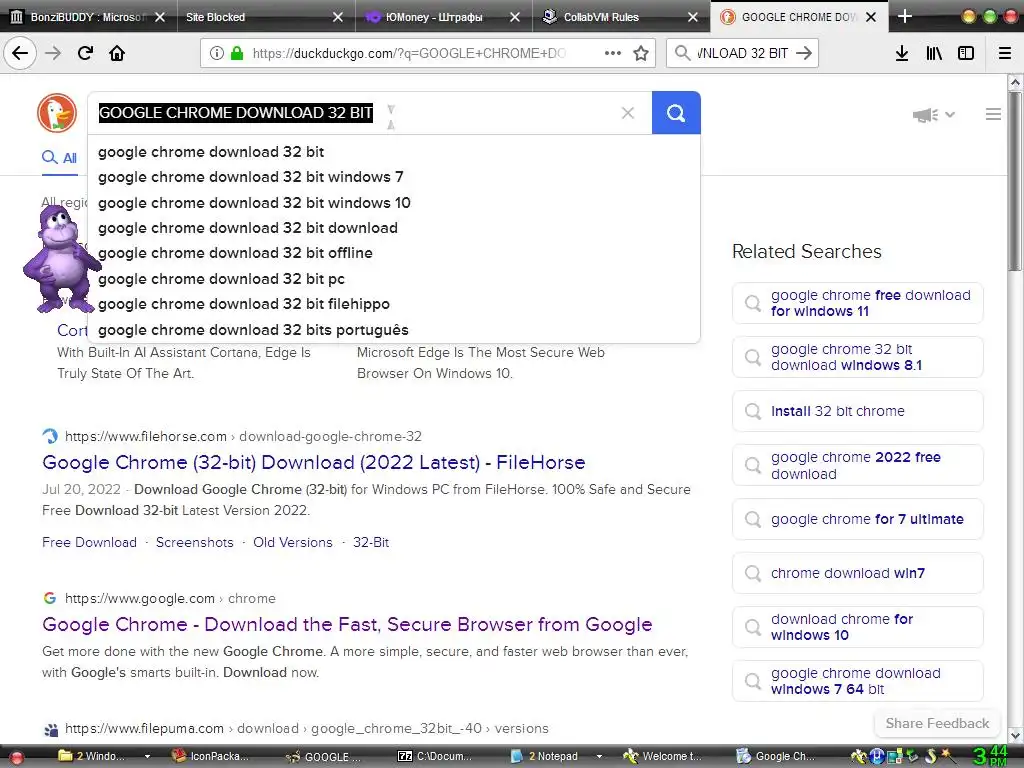Toggle the sidebar view icon
This screenshot has width=1024, height=768.
tap(966, 53)
